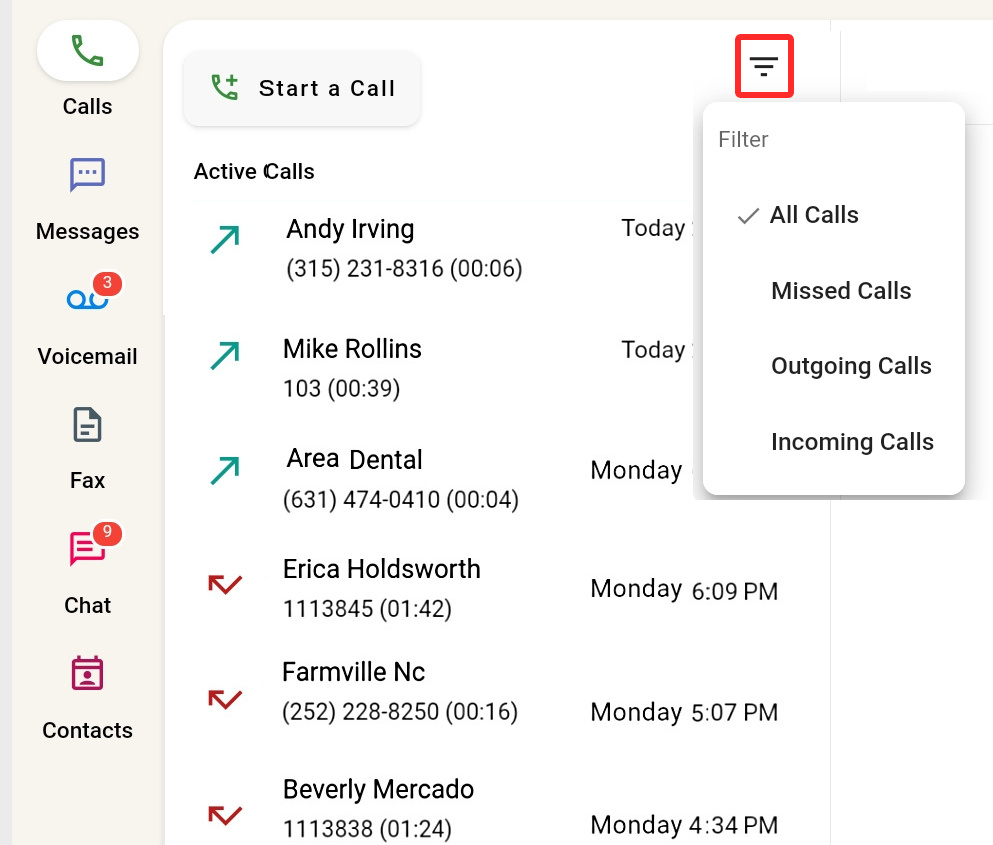
Task: Click the Start a Call button
Action: [302, 89]
